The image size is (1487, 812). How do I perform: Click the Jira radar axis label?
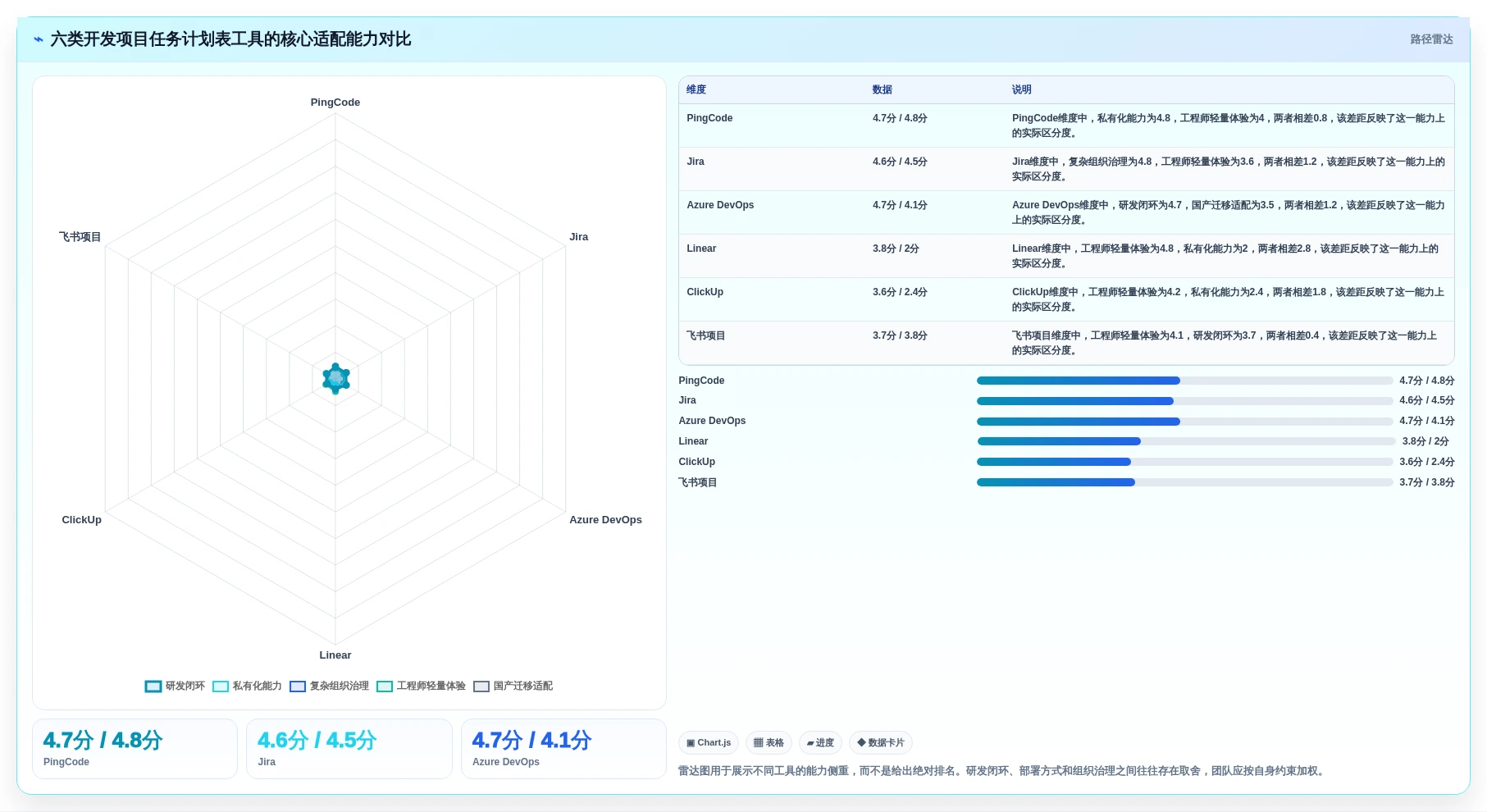pos(578,237)
